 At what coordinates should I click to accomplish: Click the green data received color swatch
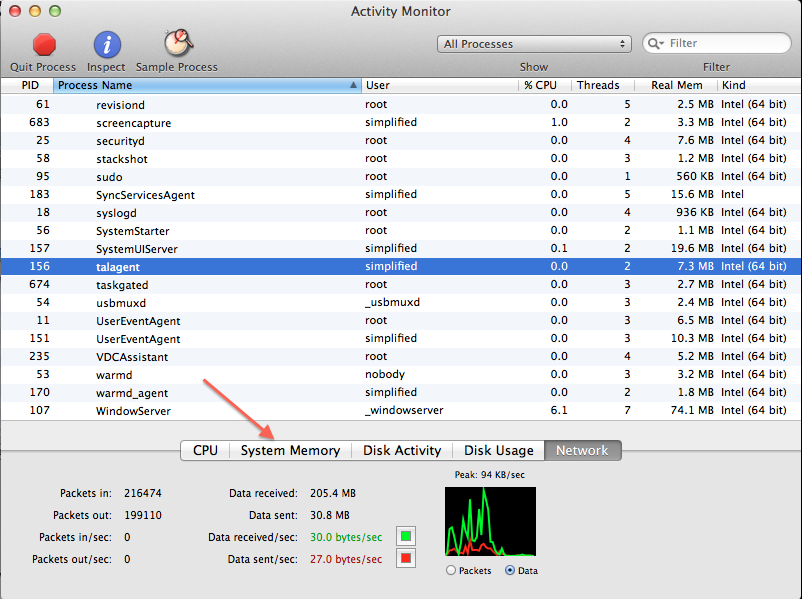(406, 537)
